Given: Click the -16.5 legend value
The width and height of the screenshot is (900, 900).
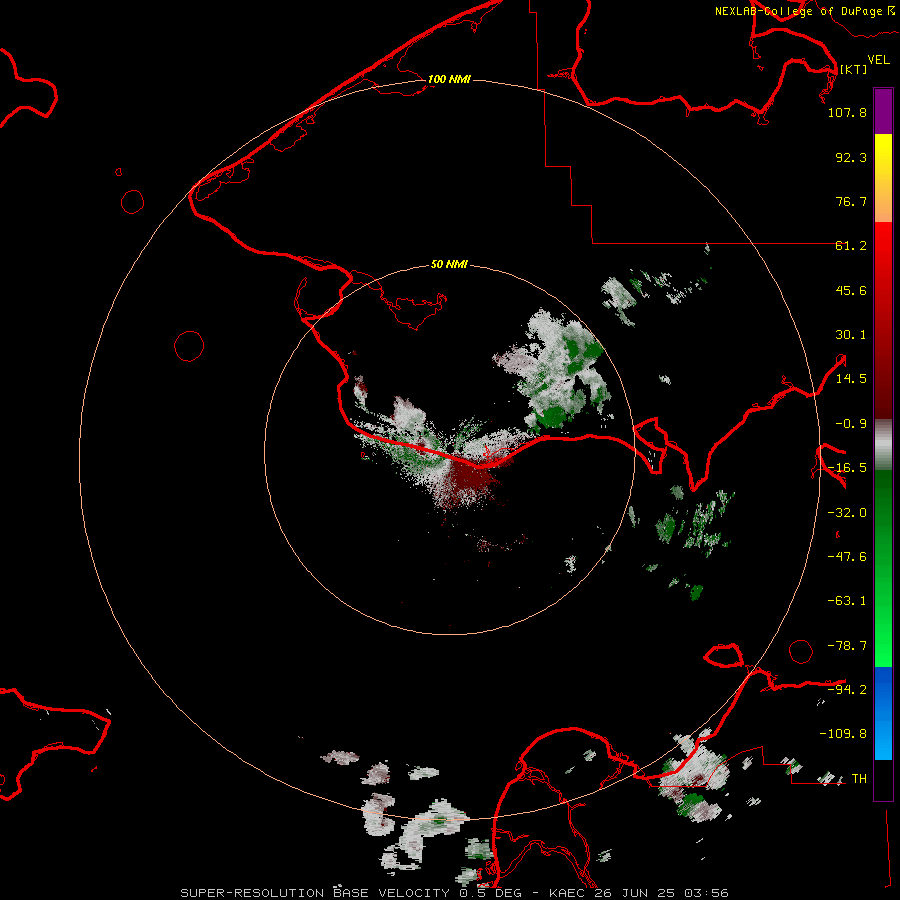Looking at the screenshot, I should [x=847, y=468].
